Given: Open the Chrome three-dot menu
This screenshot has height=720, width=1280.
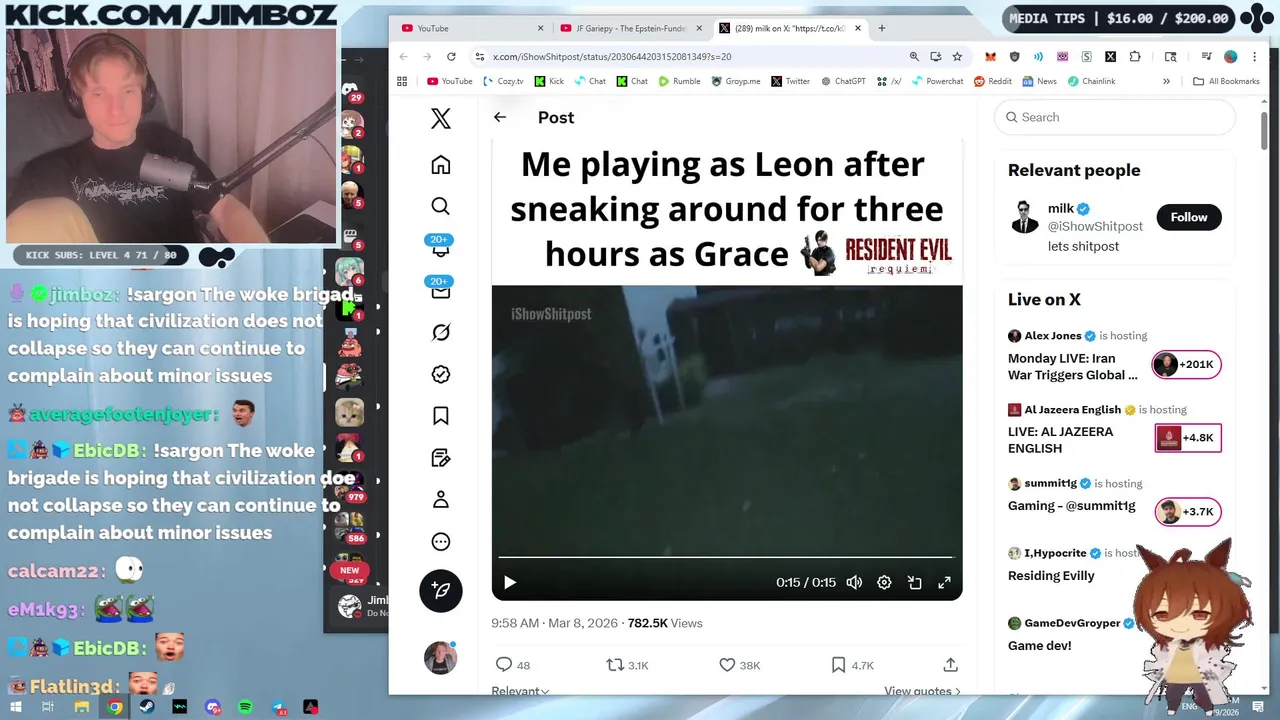Looking at the screenshot, I should [x=1255, y=57].
